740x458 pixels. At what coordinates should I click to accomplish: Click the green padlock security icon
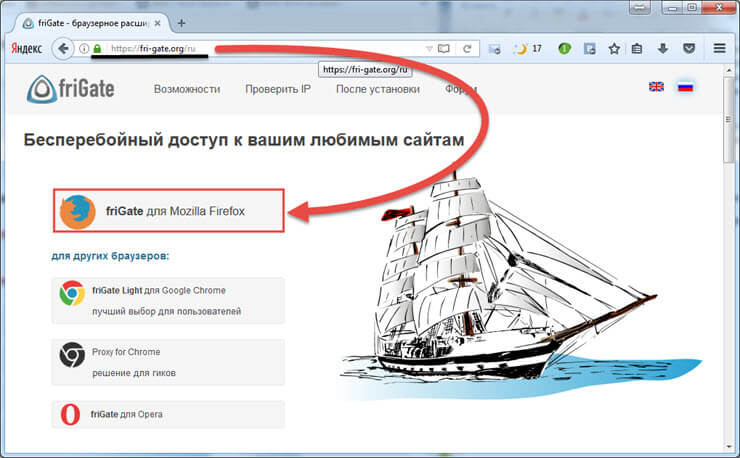point(97,49)
